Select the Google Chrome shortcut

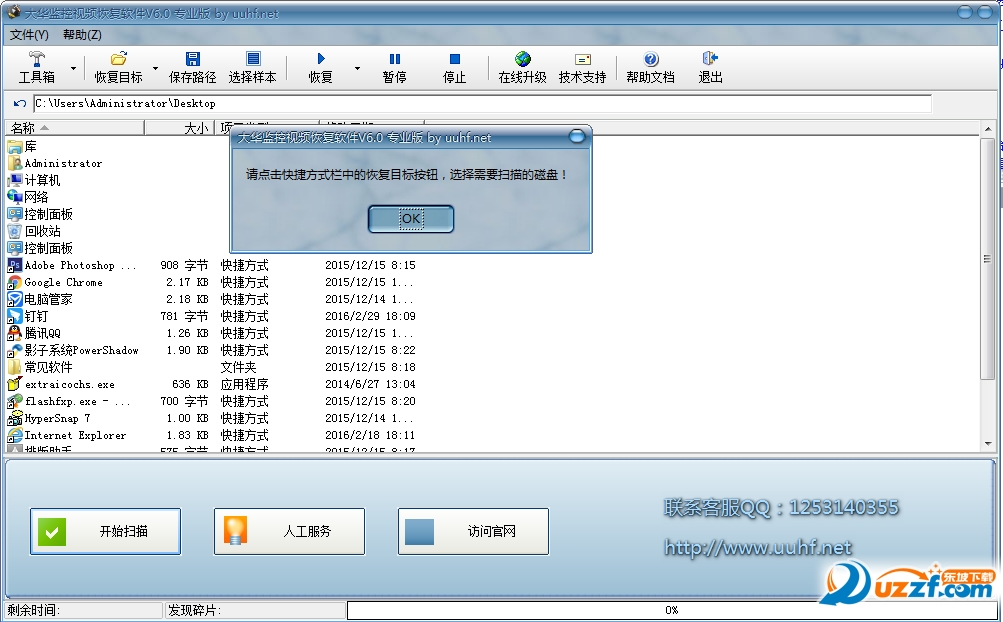pyautogui.click(x=55, y=282)
